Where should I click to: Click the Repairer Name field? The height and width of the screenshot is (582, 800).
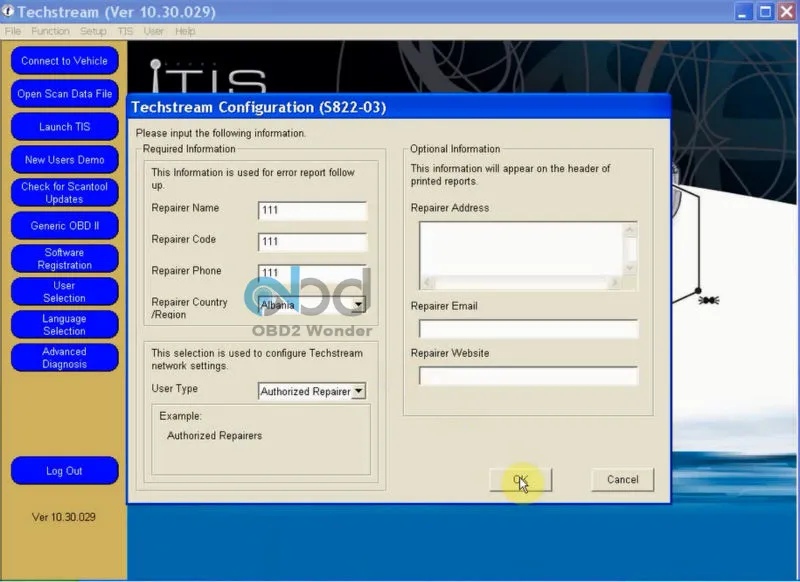(x=312, y=210)
